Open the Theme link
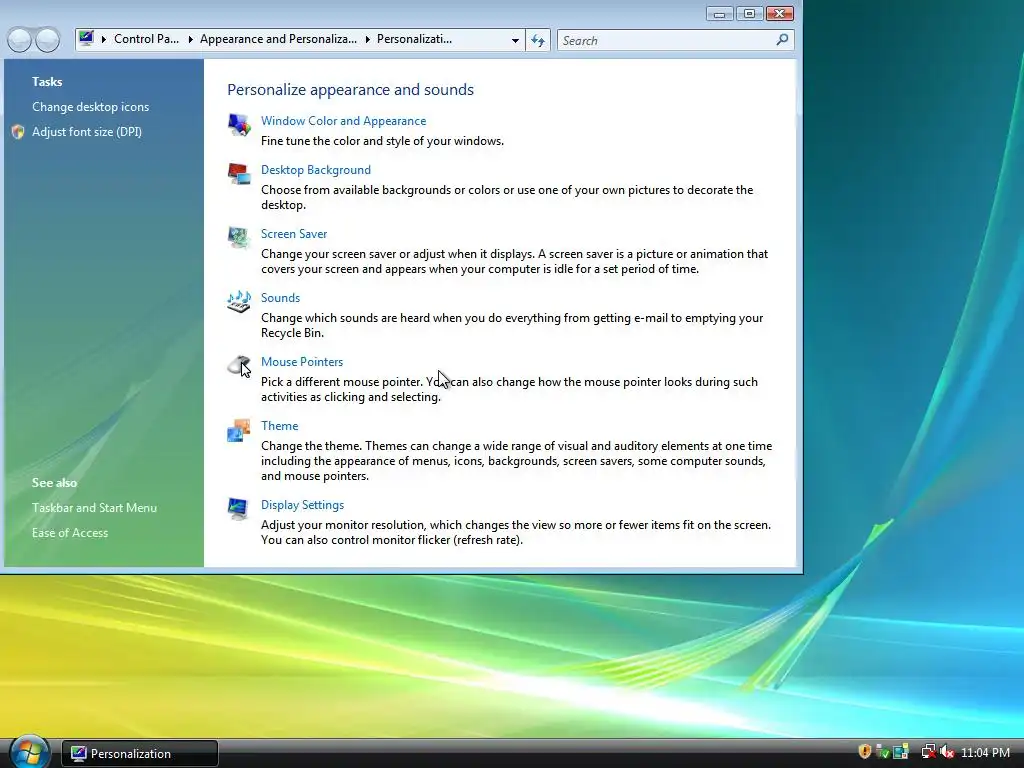 pyautogui.click(x=280, y=426)
